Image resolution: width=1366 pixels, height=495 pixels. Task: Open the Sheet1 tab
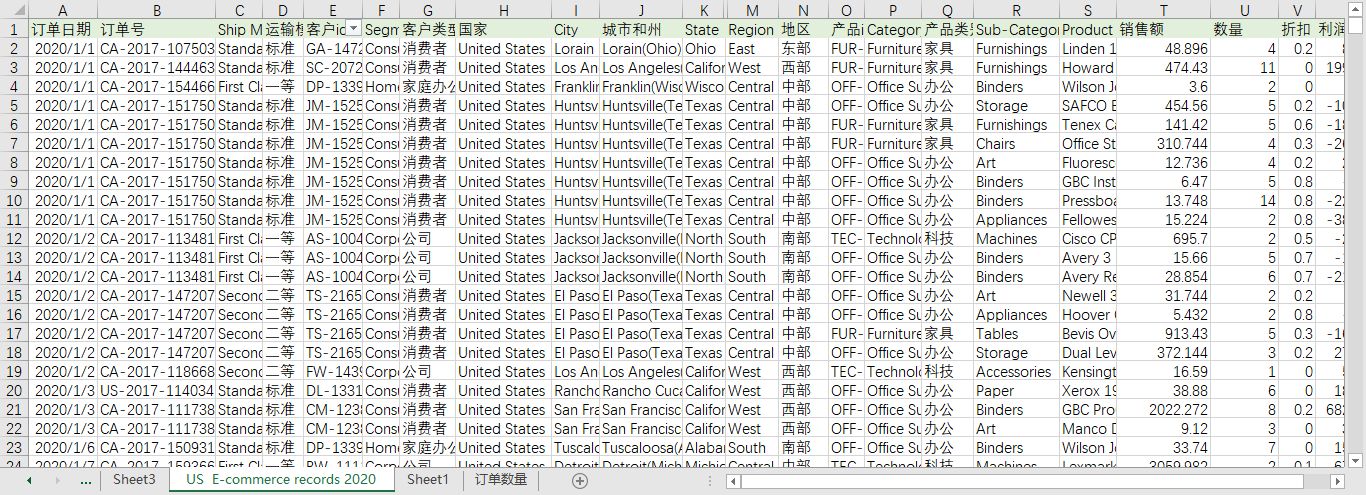pyautogui.click(x=427, y=480)
